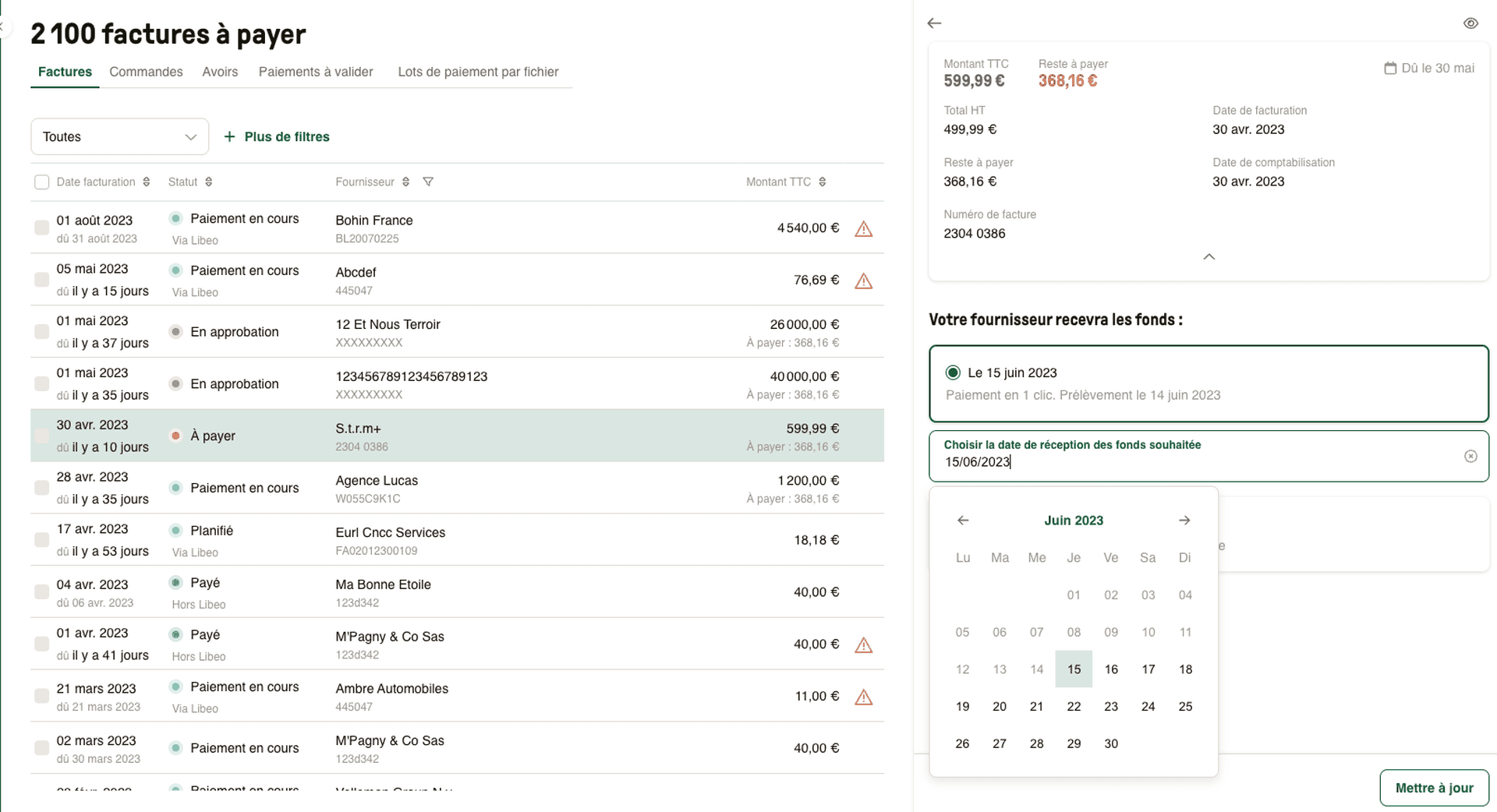Open the Fournisseur column filter funnel
Image resolution: width=1497 pixels, height=812 pixels.
click(428, 182)
